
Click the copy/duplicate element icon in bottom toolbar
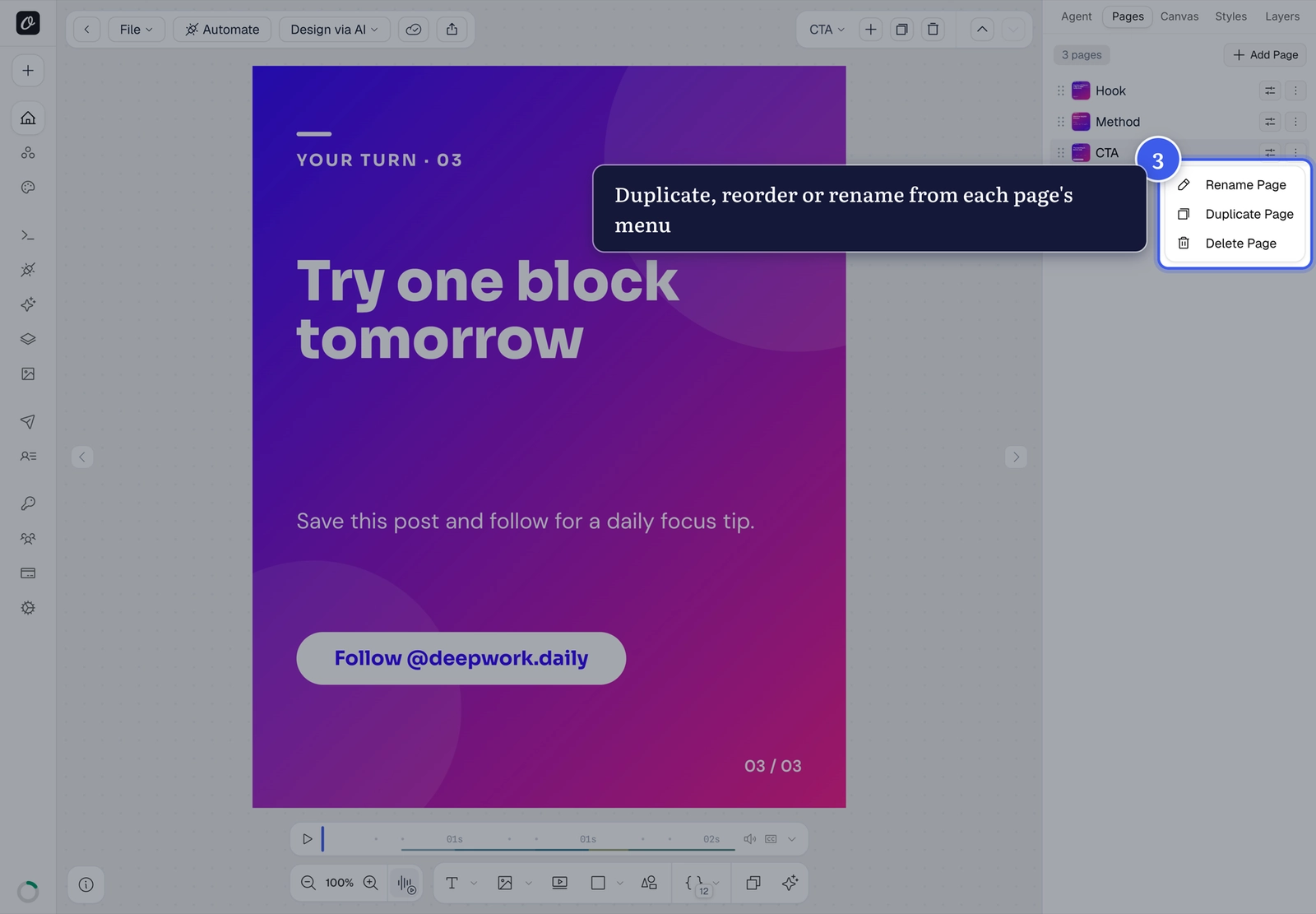tap(753, 883)
